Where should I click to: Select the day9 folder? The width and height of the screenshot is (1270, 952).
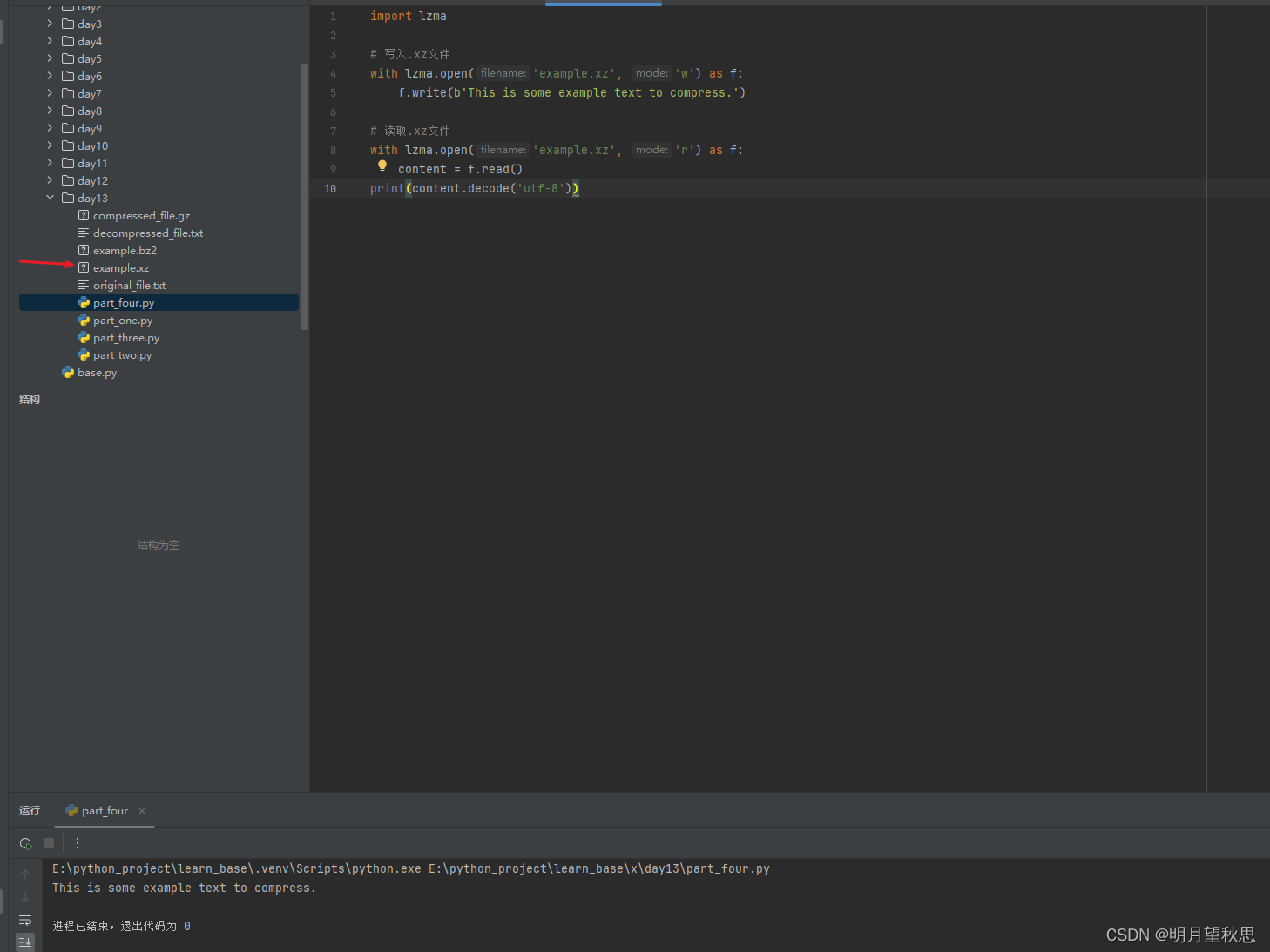(89, 128)
